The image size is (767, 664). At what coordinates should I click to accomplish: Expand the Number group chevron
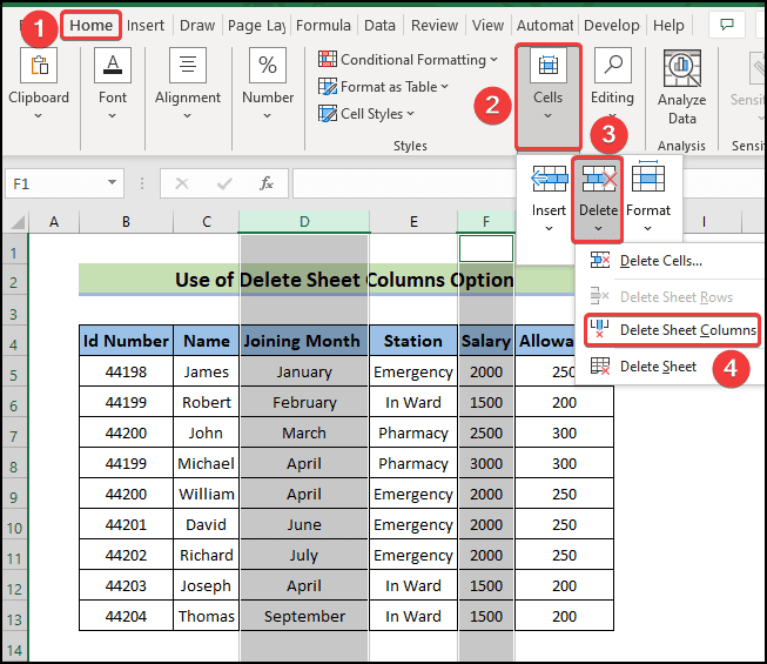tap(267, 116)
